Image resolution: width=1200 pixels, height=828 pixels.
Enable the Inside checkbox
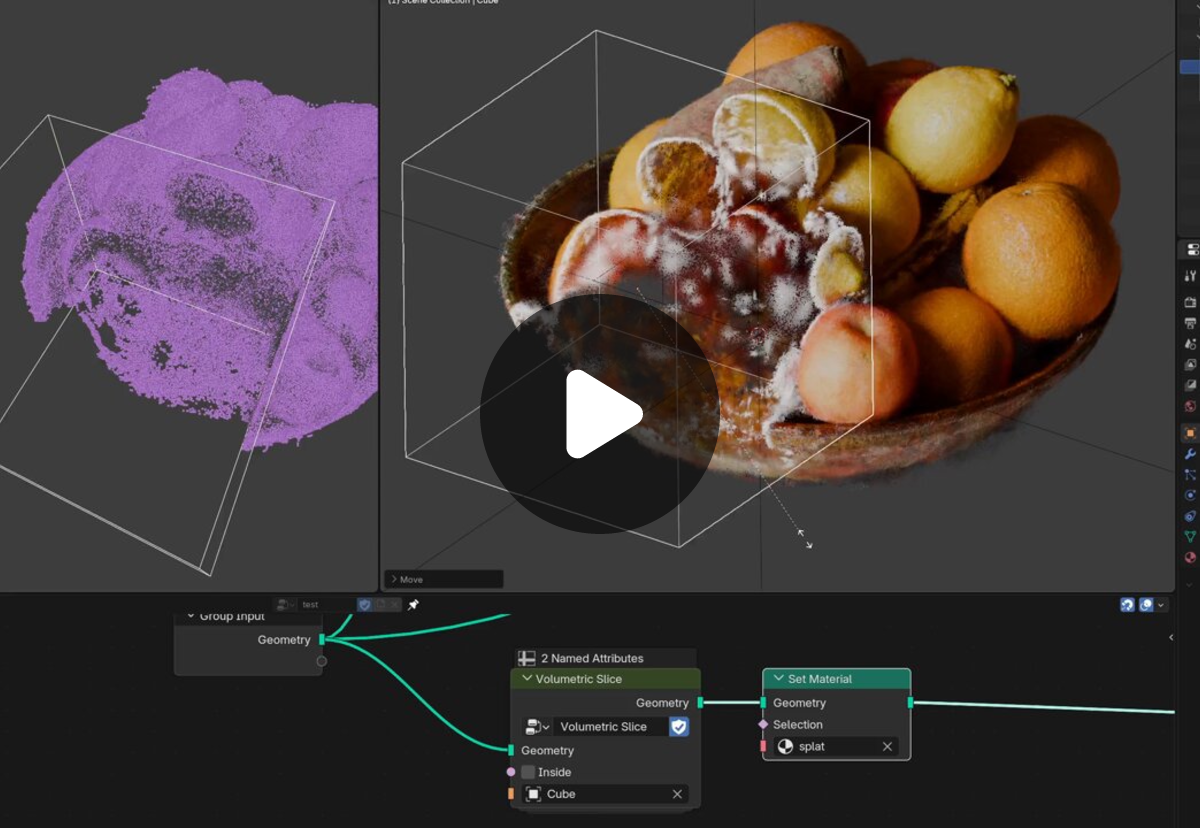point(528,772)
